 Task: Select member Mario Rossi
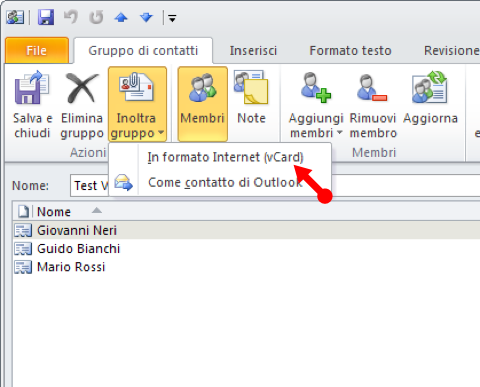click(x=247, y=267)
